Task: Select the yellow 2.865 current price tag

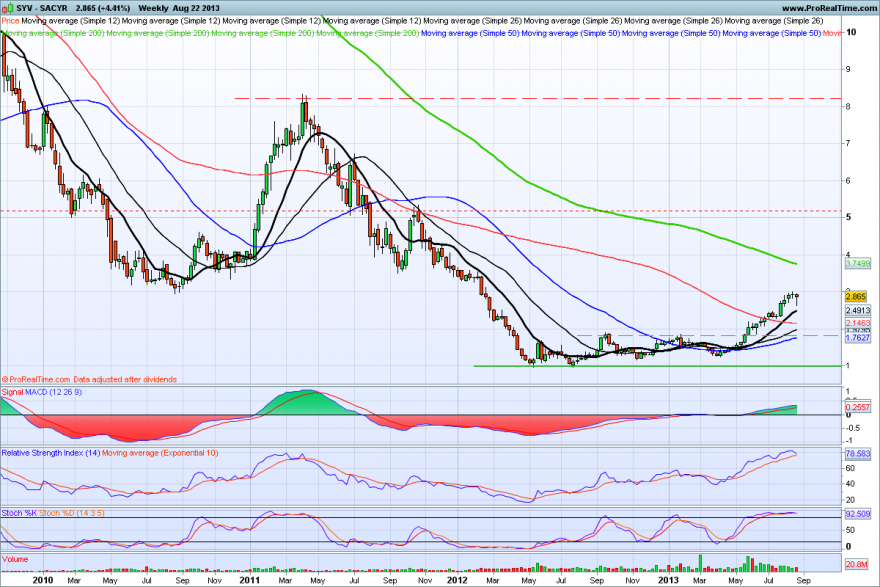Action: click(856, 296)
